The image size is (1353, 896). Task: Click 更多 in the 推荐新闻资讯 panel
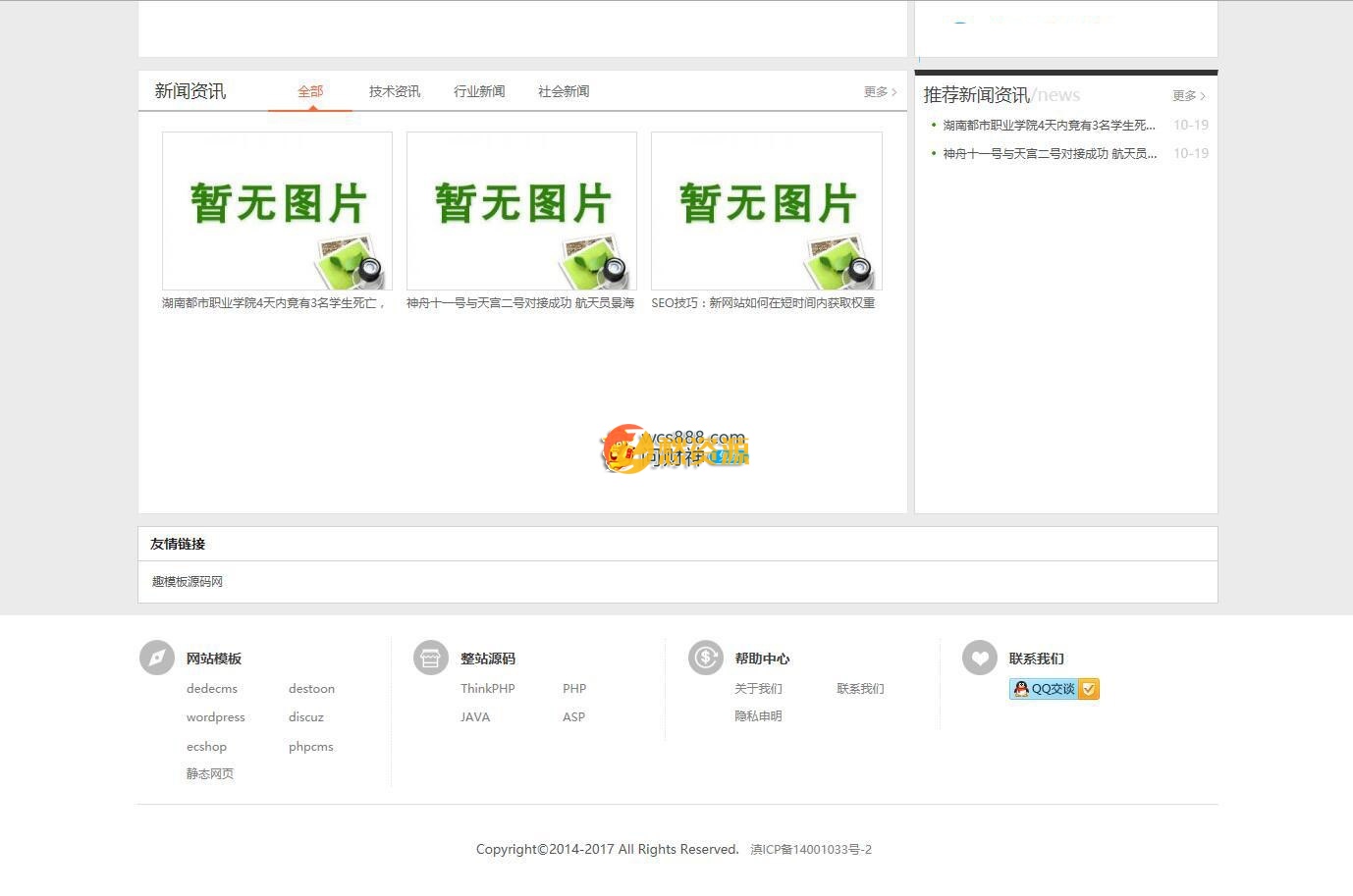pyautogui.click(x=1186, y=96)
